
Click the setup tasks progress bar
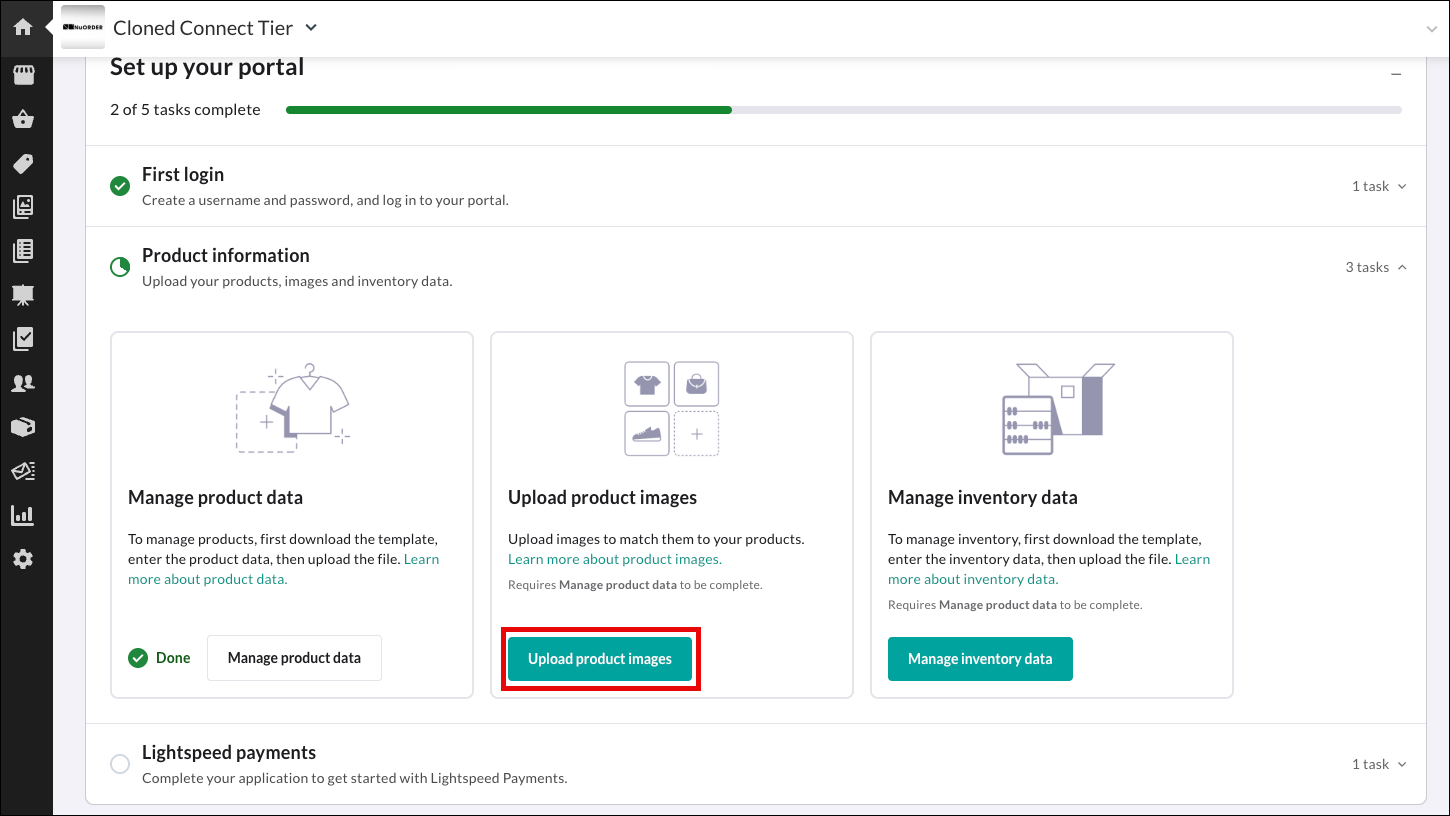843,110
